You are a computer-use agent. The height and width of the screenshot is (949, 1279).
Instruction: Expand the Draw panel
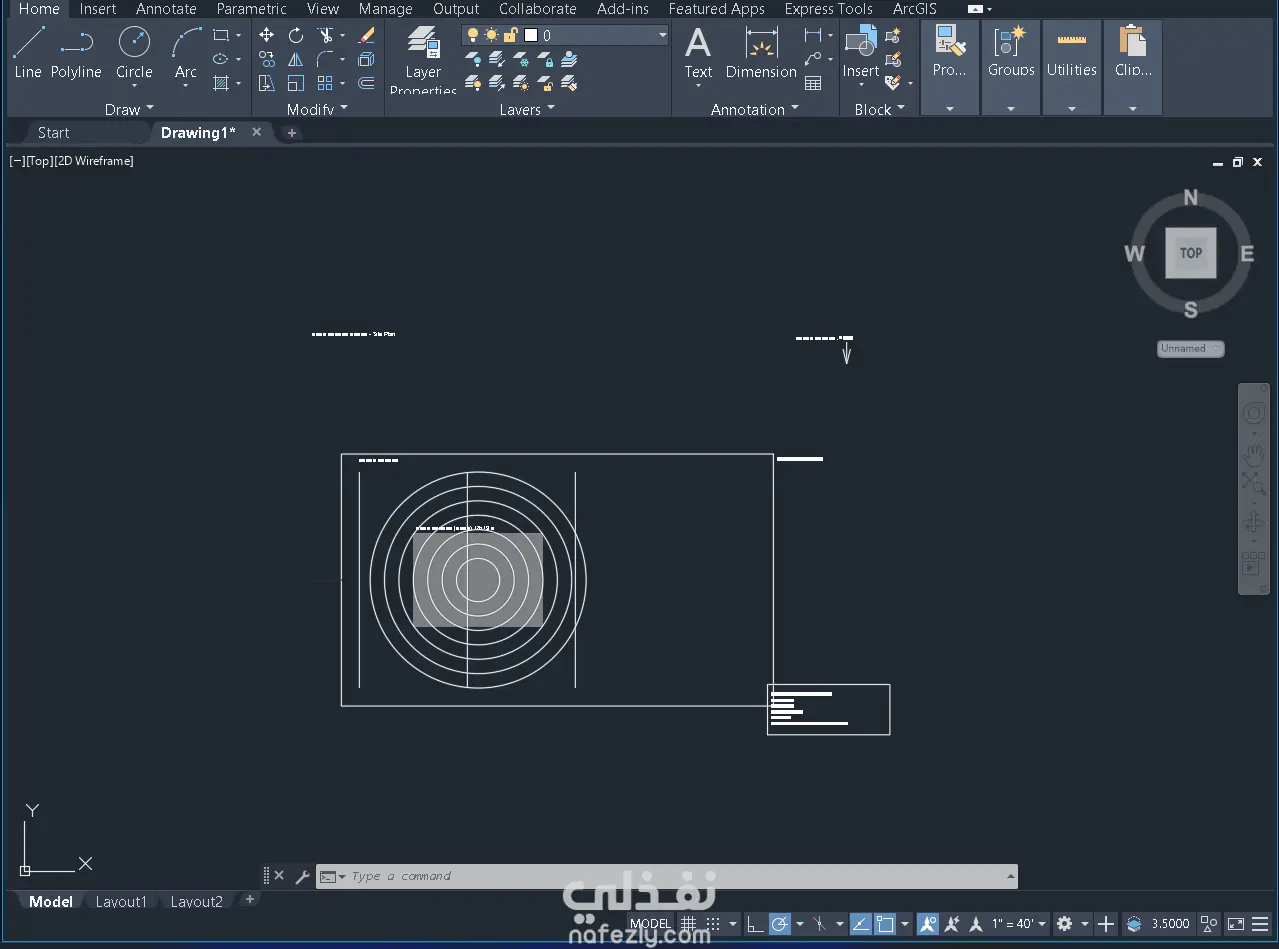tap(129, 109)
